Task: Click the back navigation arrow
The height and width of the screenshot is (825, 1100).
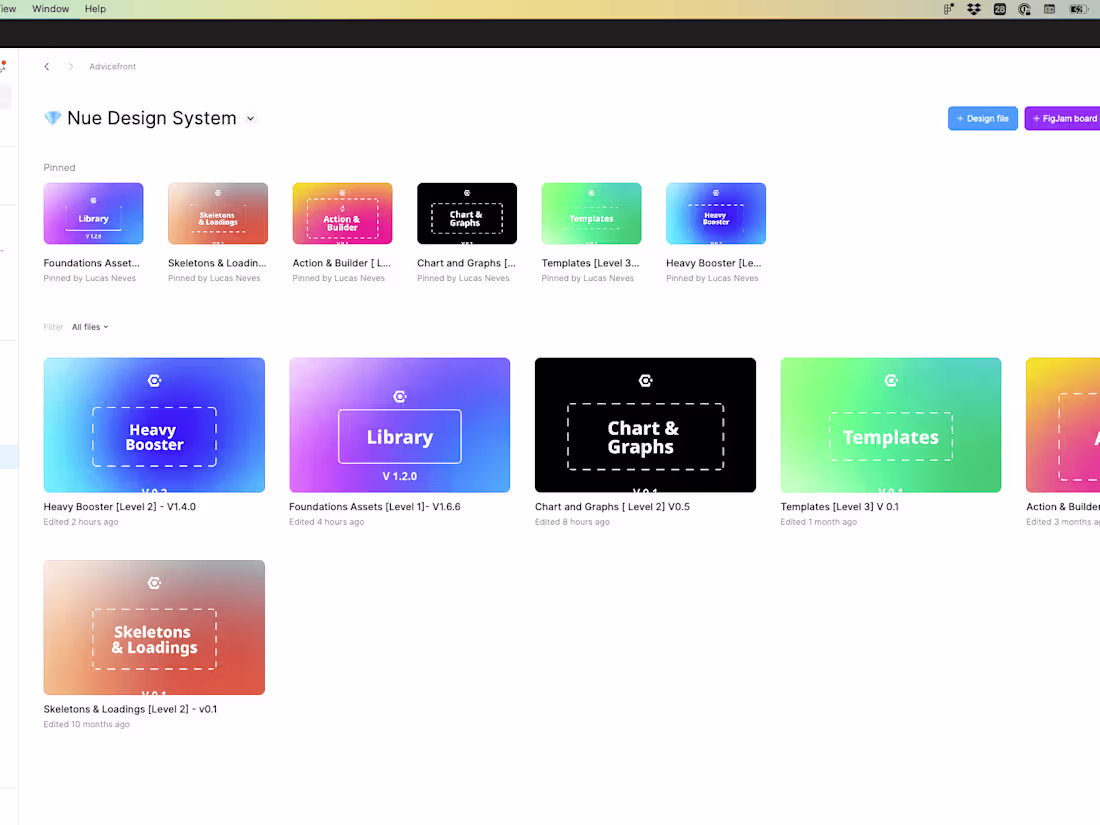Action: click(x=46, y=66)
